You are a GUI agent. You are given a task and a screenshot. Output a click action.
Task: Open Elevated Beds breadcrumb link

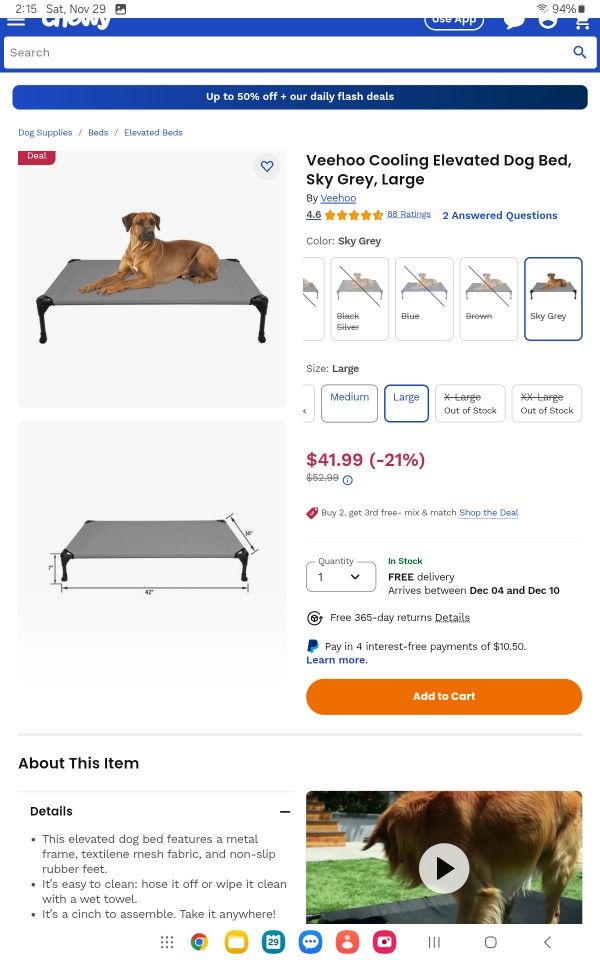(153, 132)
